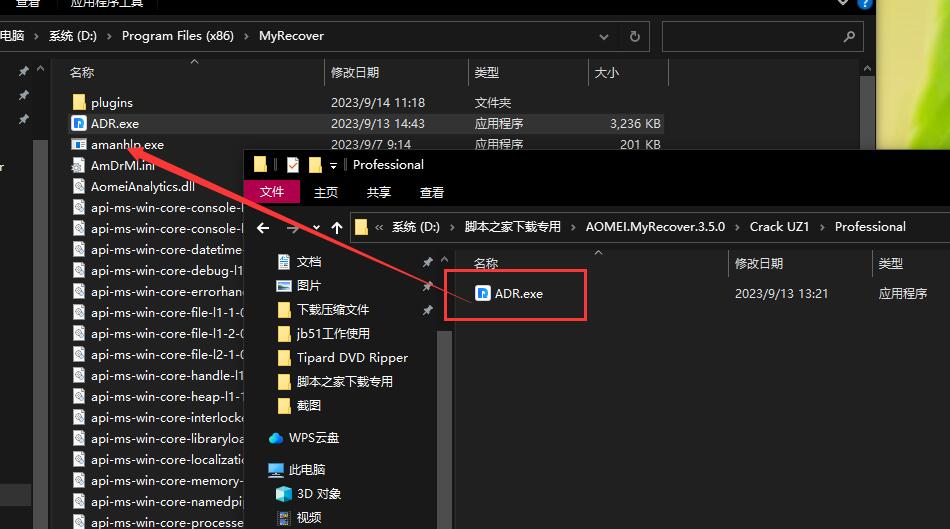
Task: Open recent locations dropdown in Professional window
Action: click(x=316, y=228)
